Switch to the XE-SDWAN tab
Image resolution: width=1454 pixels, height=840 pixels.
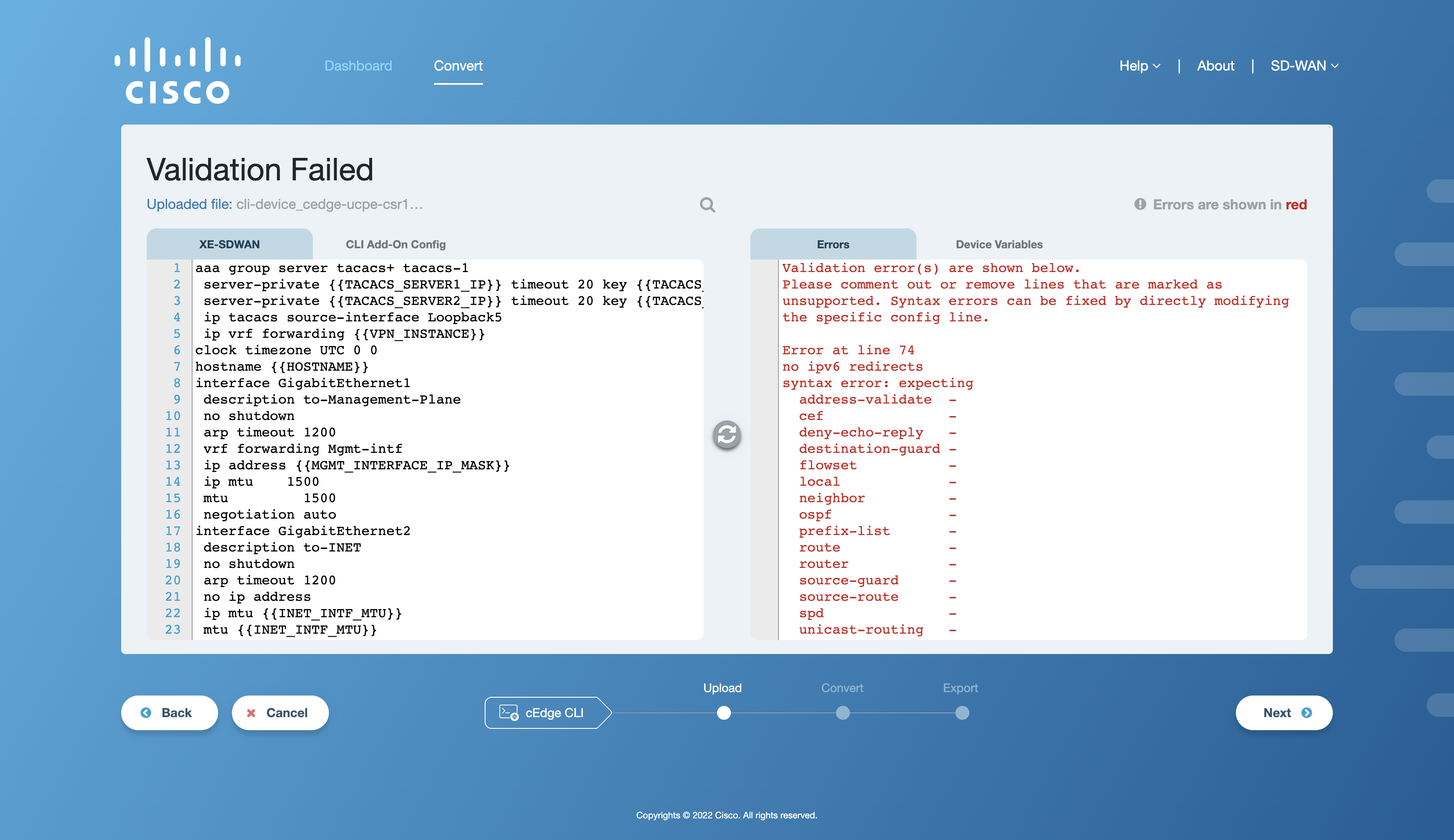pyautogui.click(x=230, y=244)
